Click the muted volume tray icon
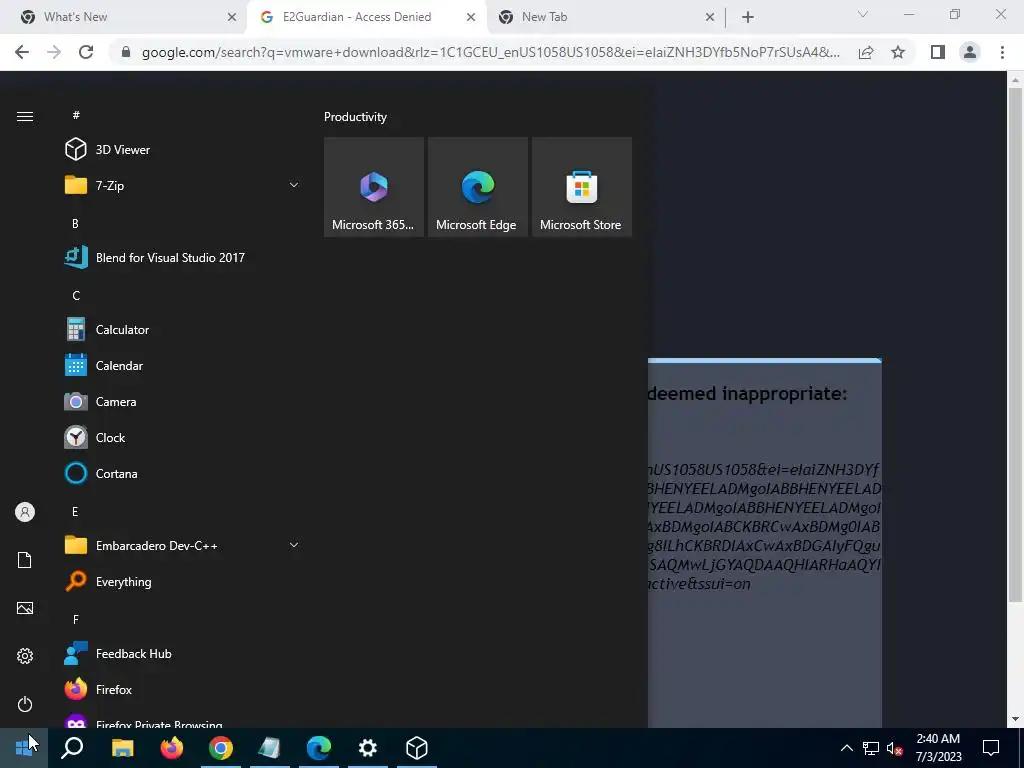1024x768 pixels. coord(894,748)
